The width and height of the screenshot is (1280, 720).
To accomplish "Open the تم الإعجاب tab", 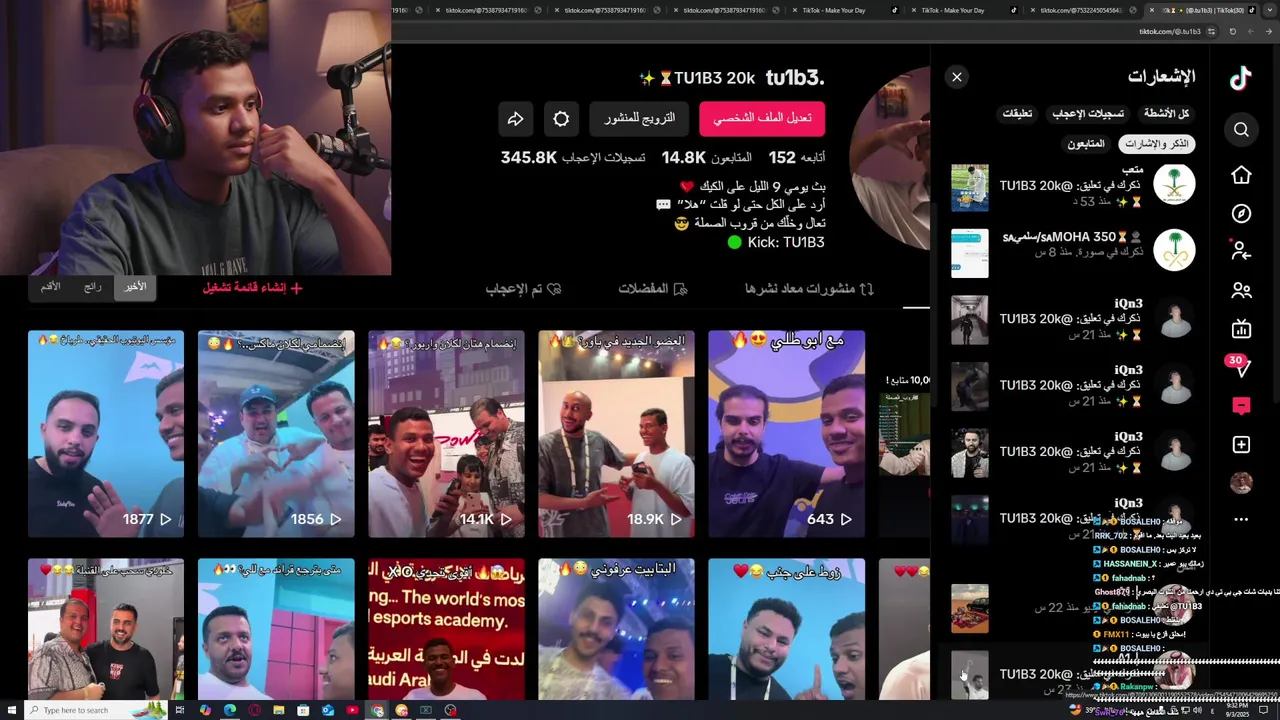I will pos(523,288).
